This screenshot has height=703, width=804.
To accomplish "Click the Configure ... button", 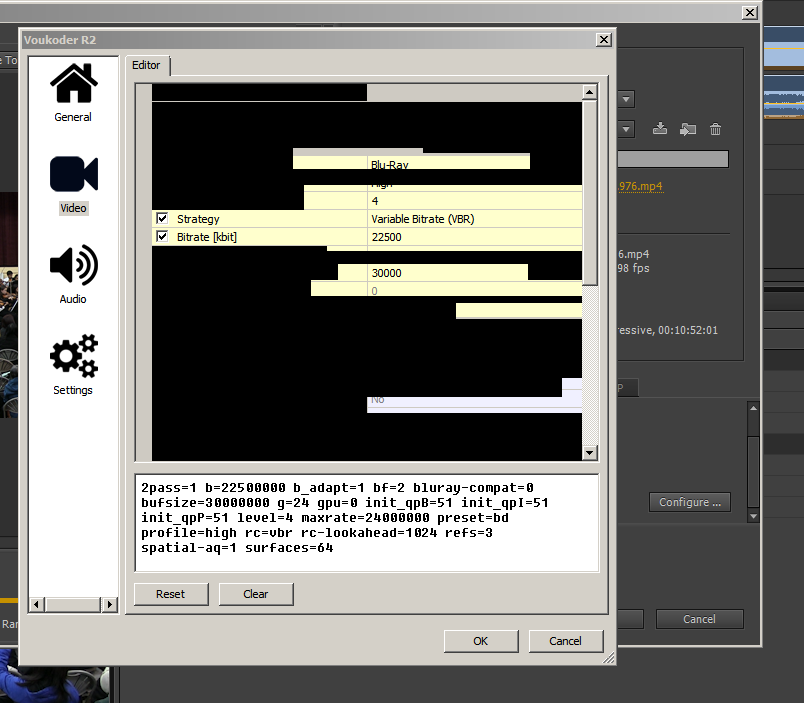I will click(689, 502).
